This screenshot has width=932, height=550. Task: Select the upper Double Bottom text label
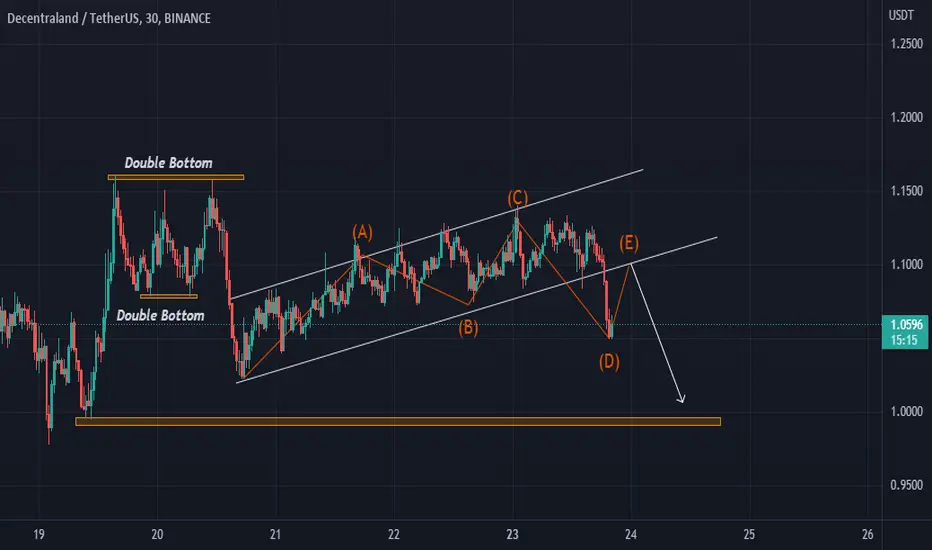coord(168,163)
